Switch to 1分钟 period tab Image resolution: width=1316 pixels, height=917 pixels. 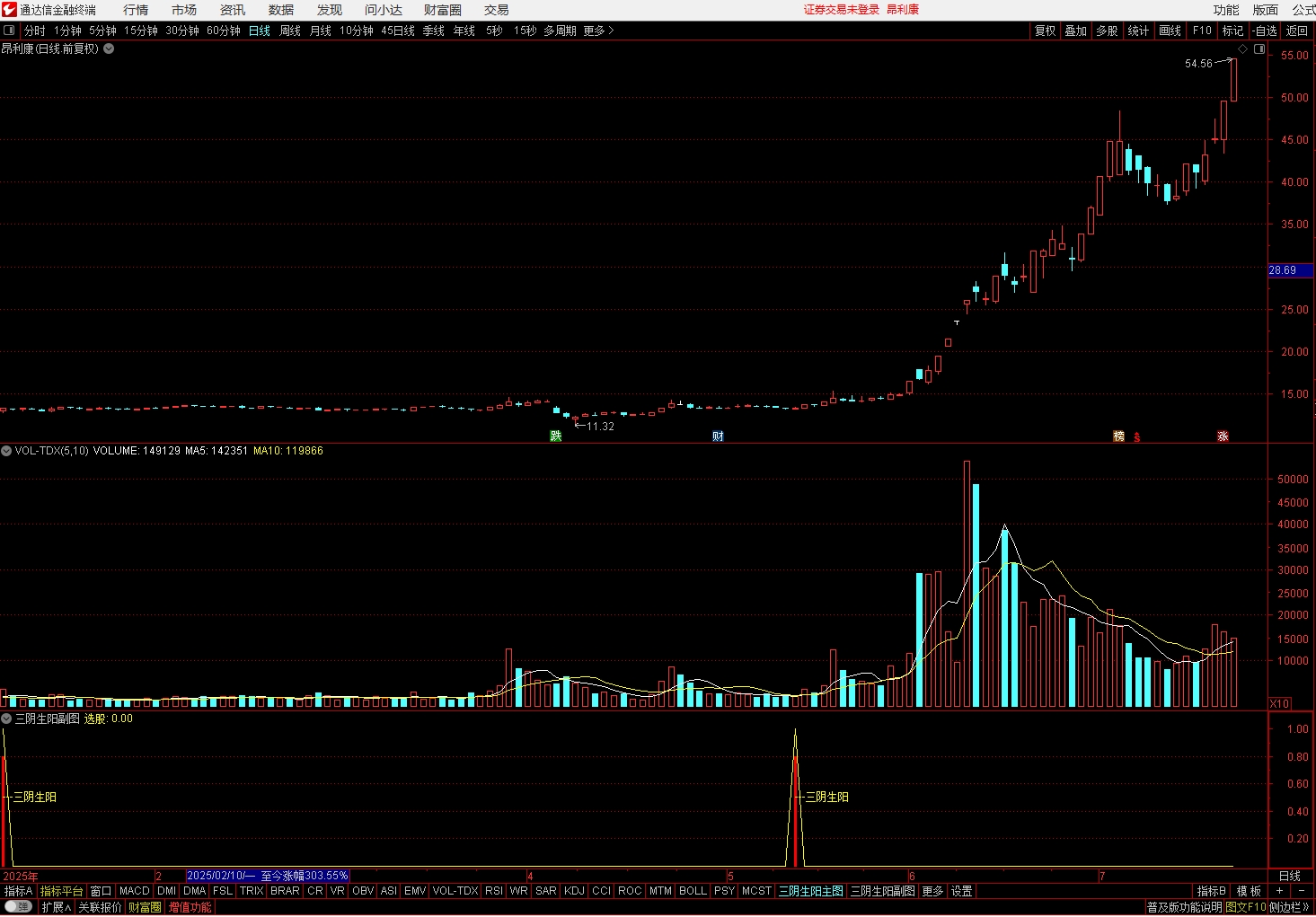(67, 31)
